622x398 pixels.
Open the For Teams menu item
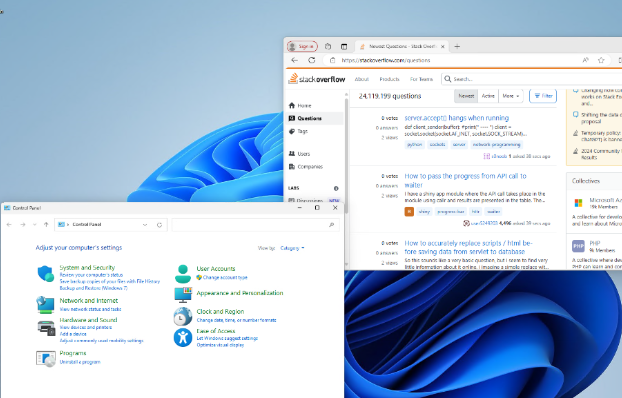click(421, 79)
